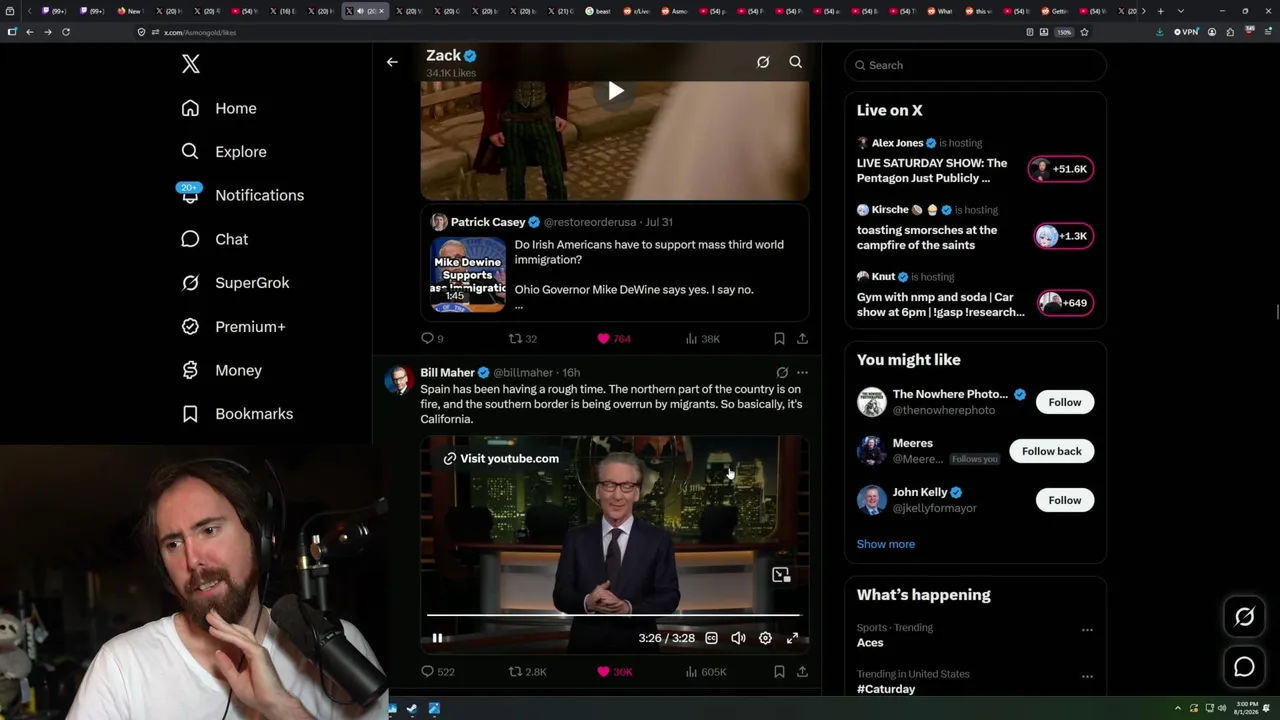Open Notifications in the sidebar
1280x720 pixels.
[x=242, y=195]
